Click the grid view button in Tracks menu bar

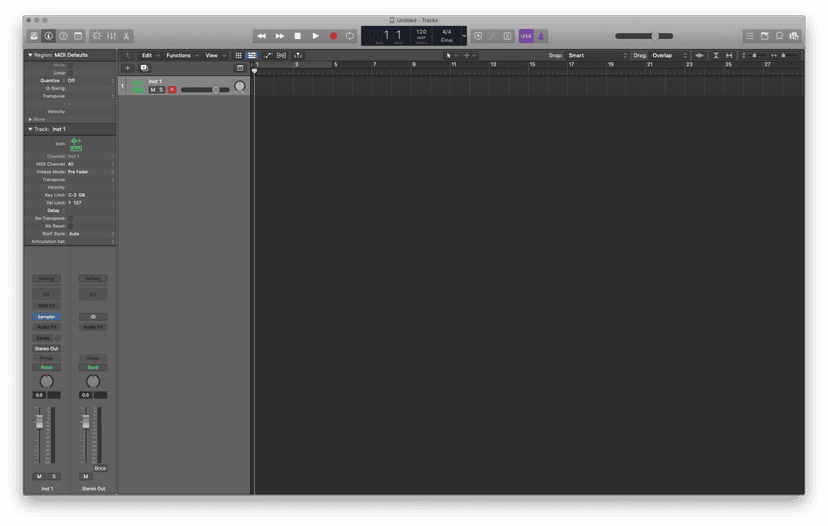pos(238,55)
